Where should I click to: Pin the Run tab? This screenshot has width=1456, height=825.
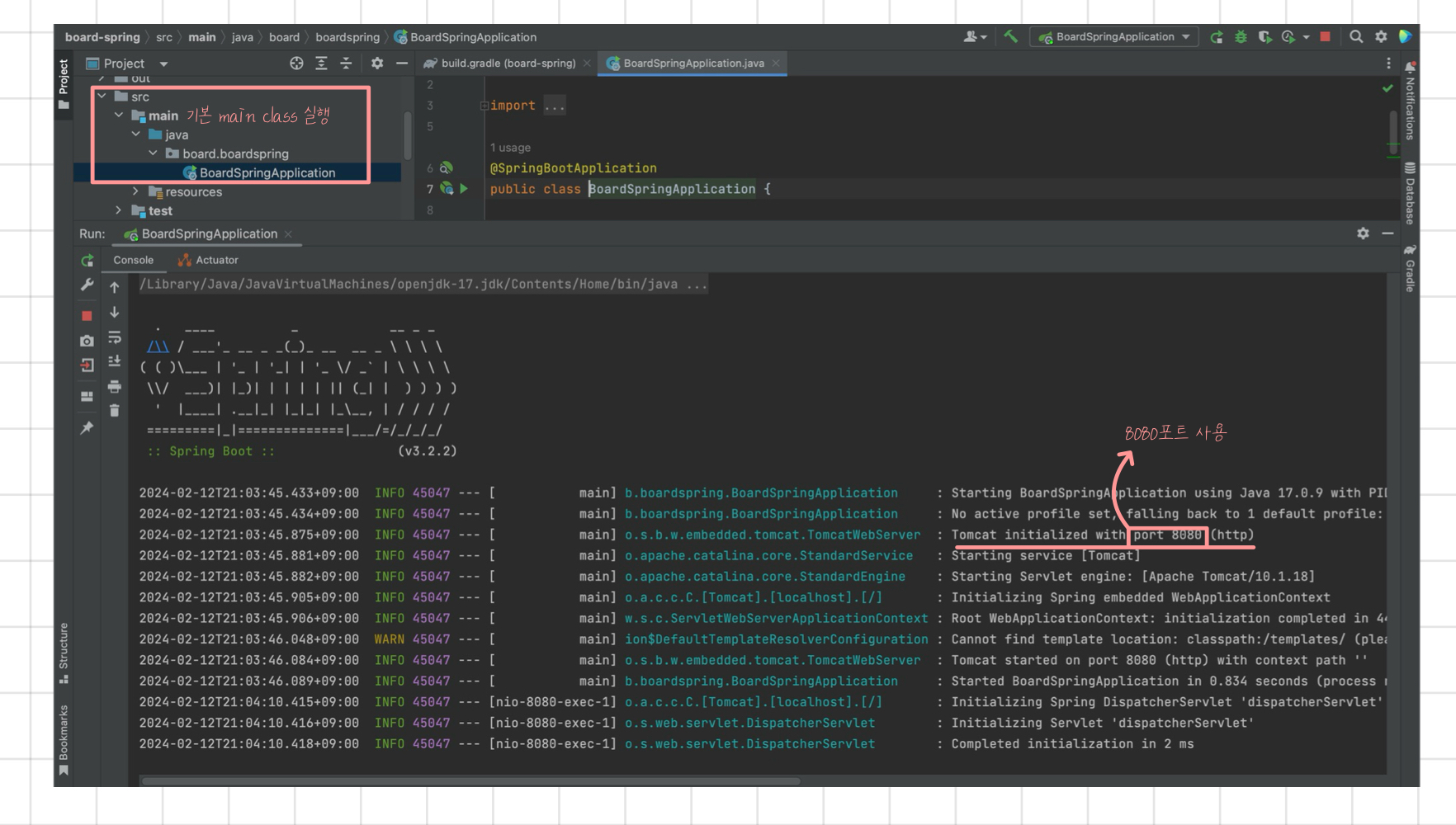click(x=87, y=427)
